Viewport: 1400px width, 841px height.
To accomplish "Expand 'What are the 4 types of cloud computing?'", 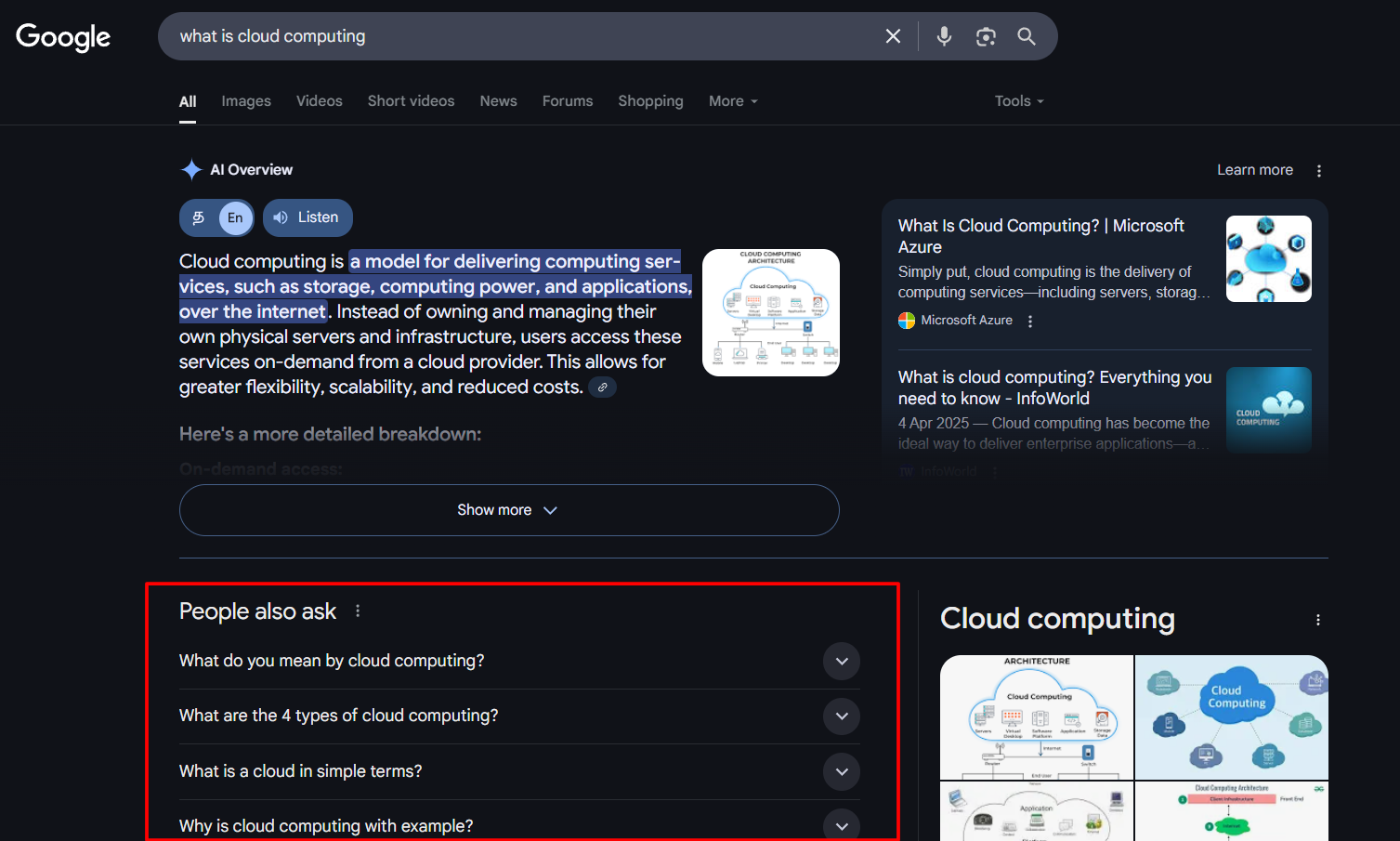I will pos(519,716).
